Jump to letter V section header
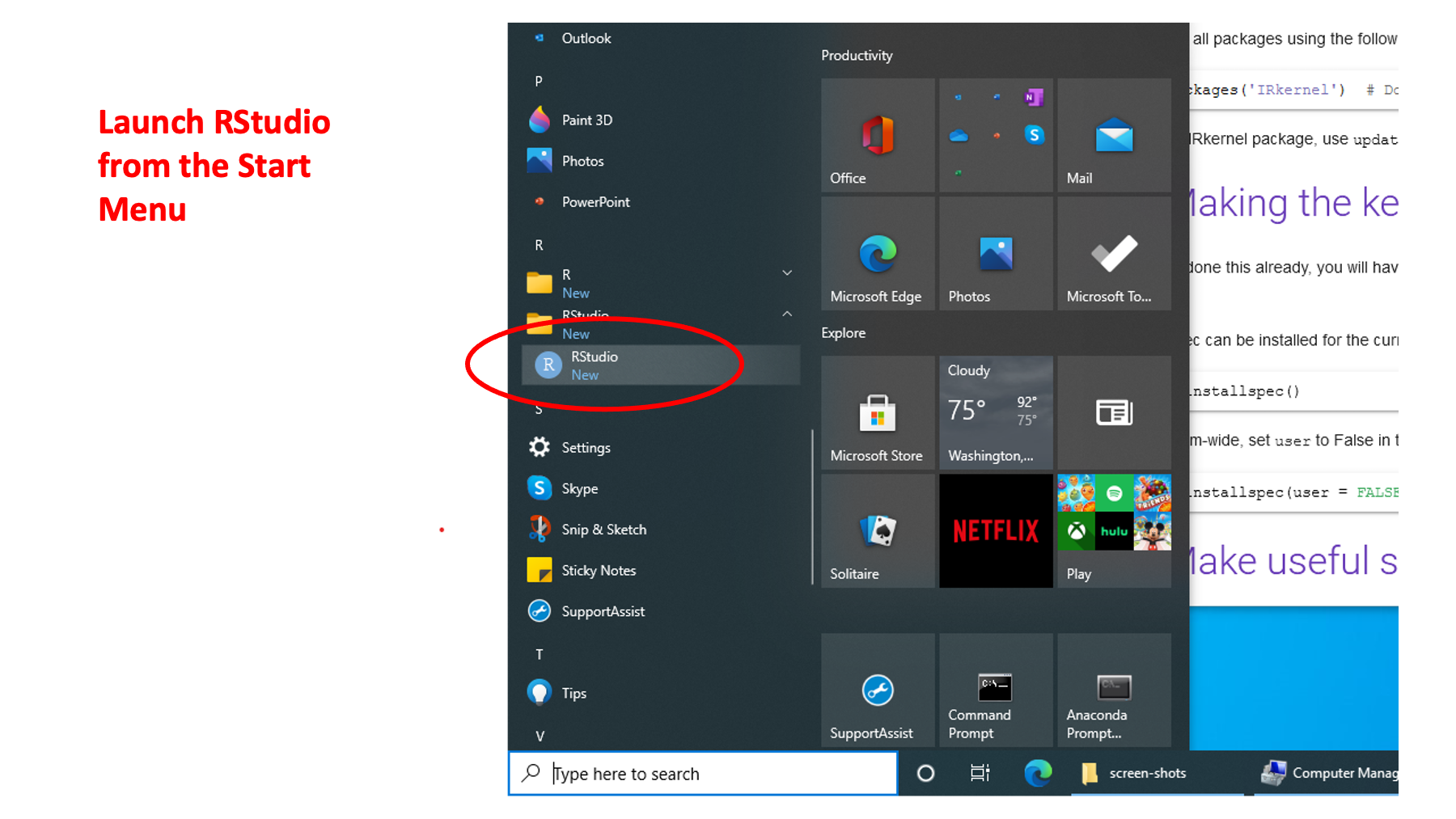 click(x=540, y=736)
